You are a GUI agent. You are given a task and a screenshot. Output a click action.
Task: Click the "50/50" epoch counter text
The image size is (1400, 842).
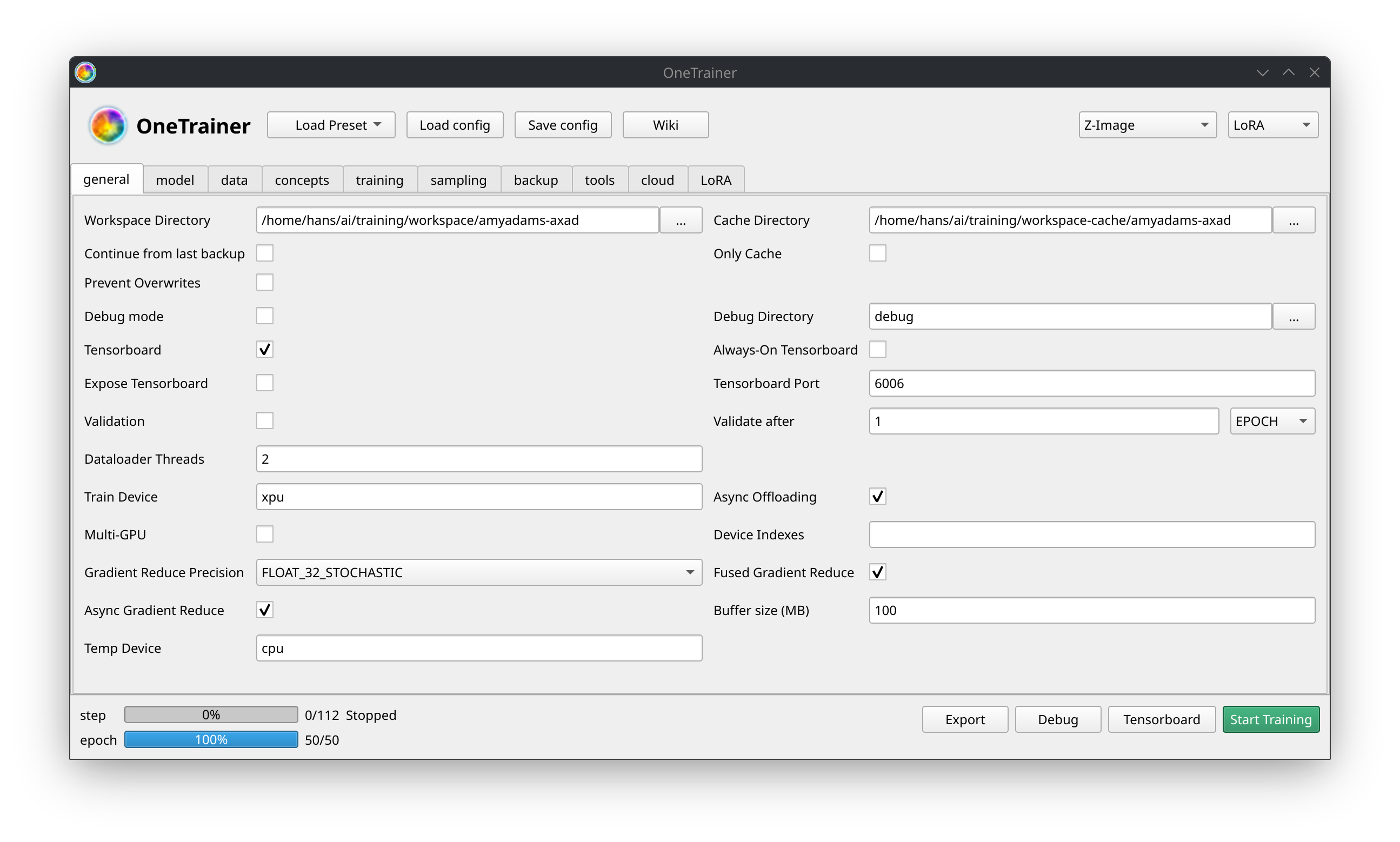(322, 740)
